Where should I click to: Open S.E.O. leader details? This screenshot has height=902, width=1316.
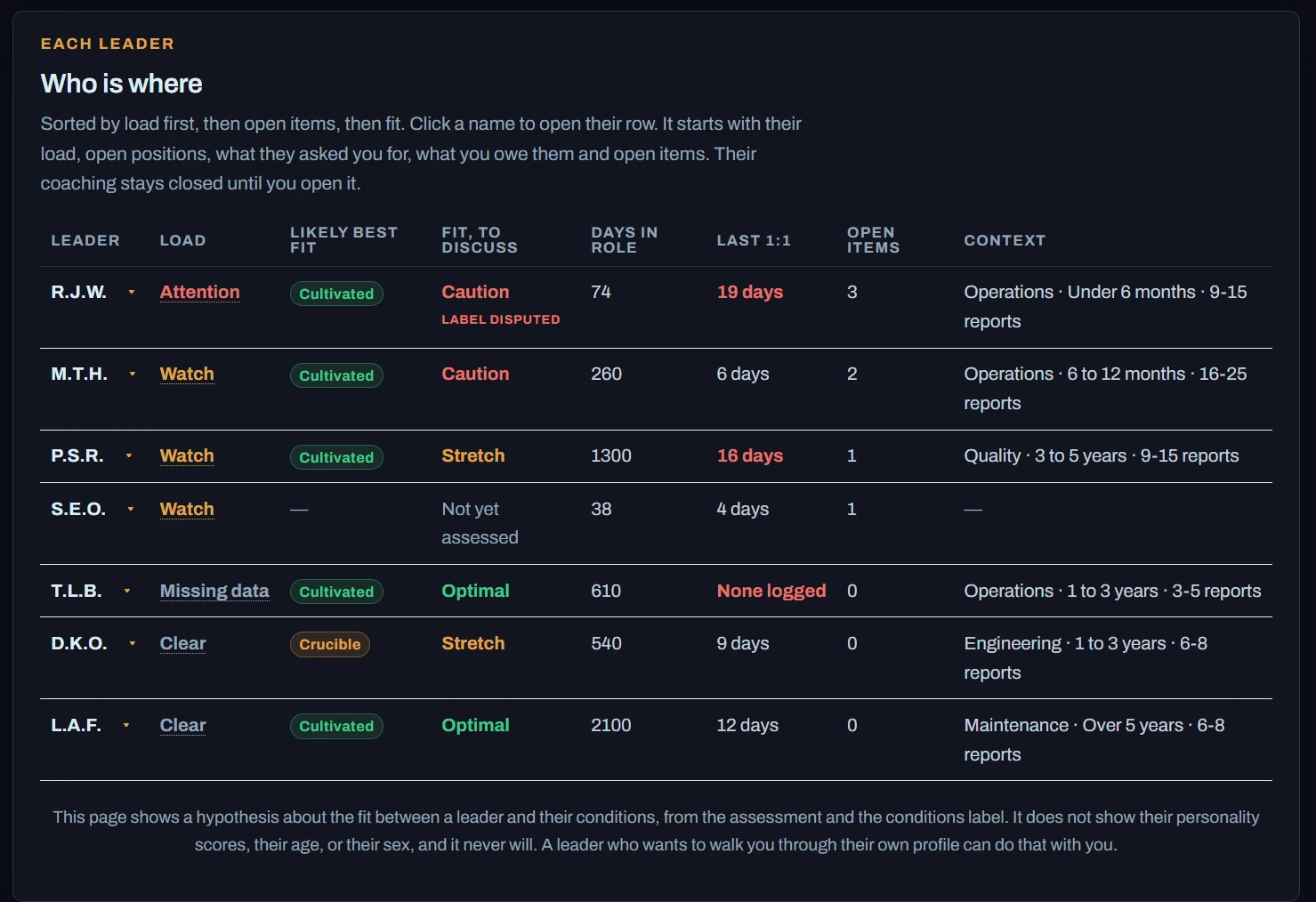(x=93, y=509)
